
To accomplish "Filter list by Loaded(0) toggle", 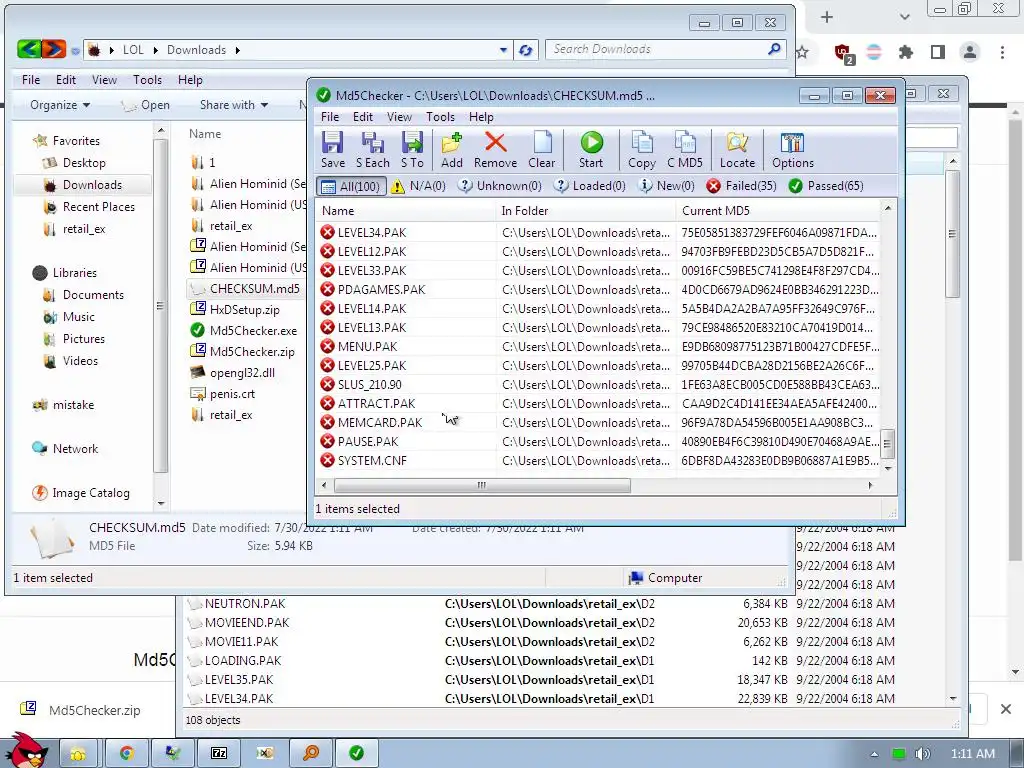I will (590, 186).
